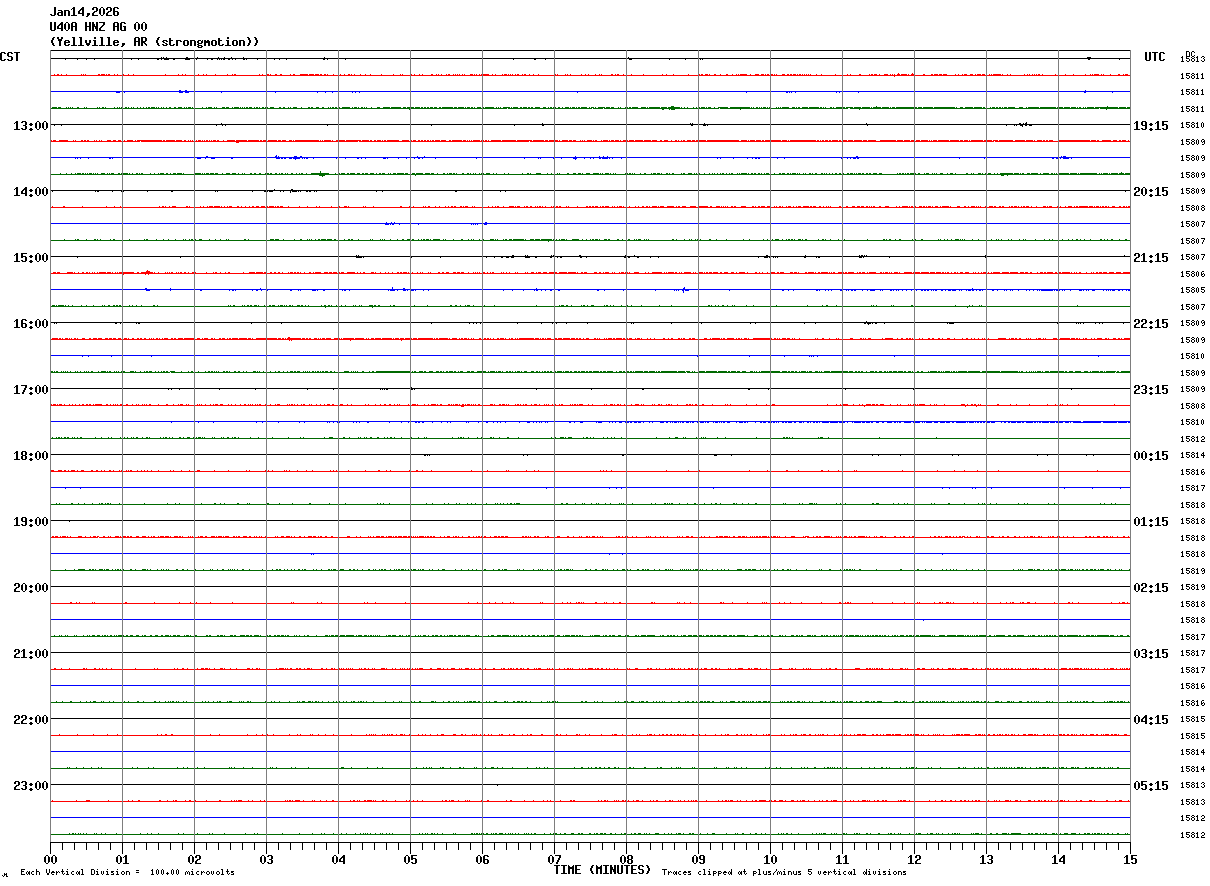Select minute tick label 04 on the bottom axis

[338, 859]
